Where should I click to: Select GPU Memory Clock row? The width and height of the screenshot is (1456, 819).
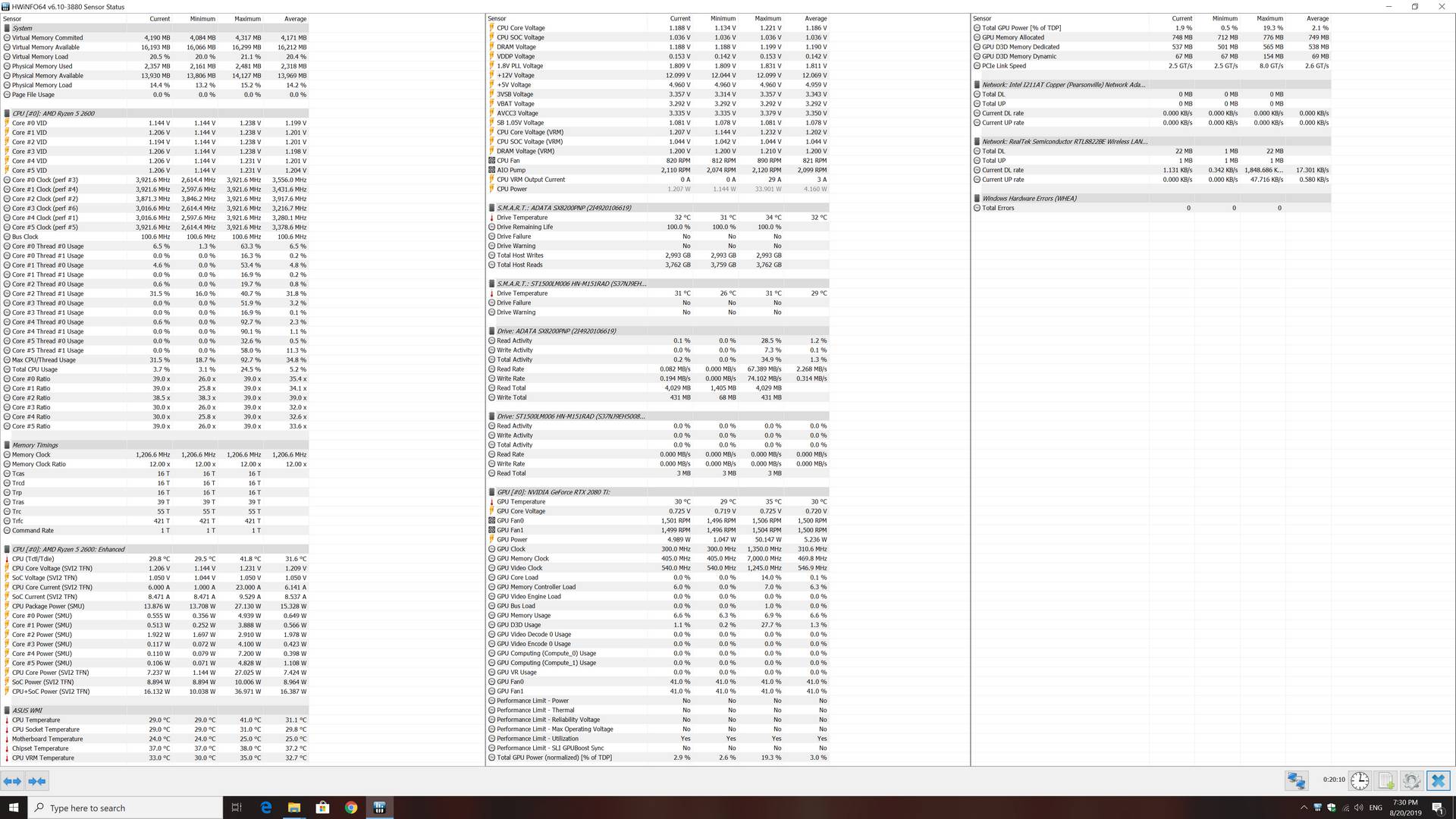(x=658, y=559)
